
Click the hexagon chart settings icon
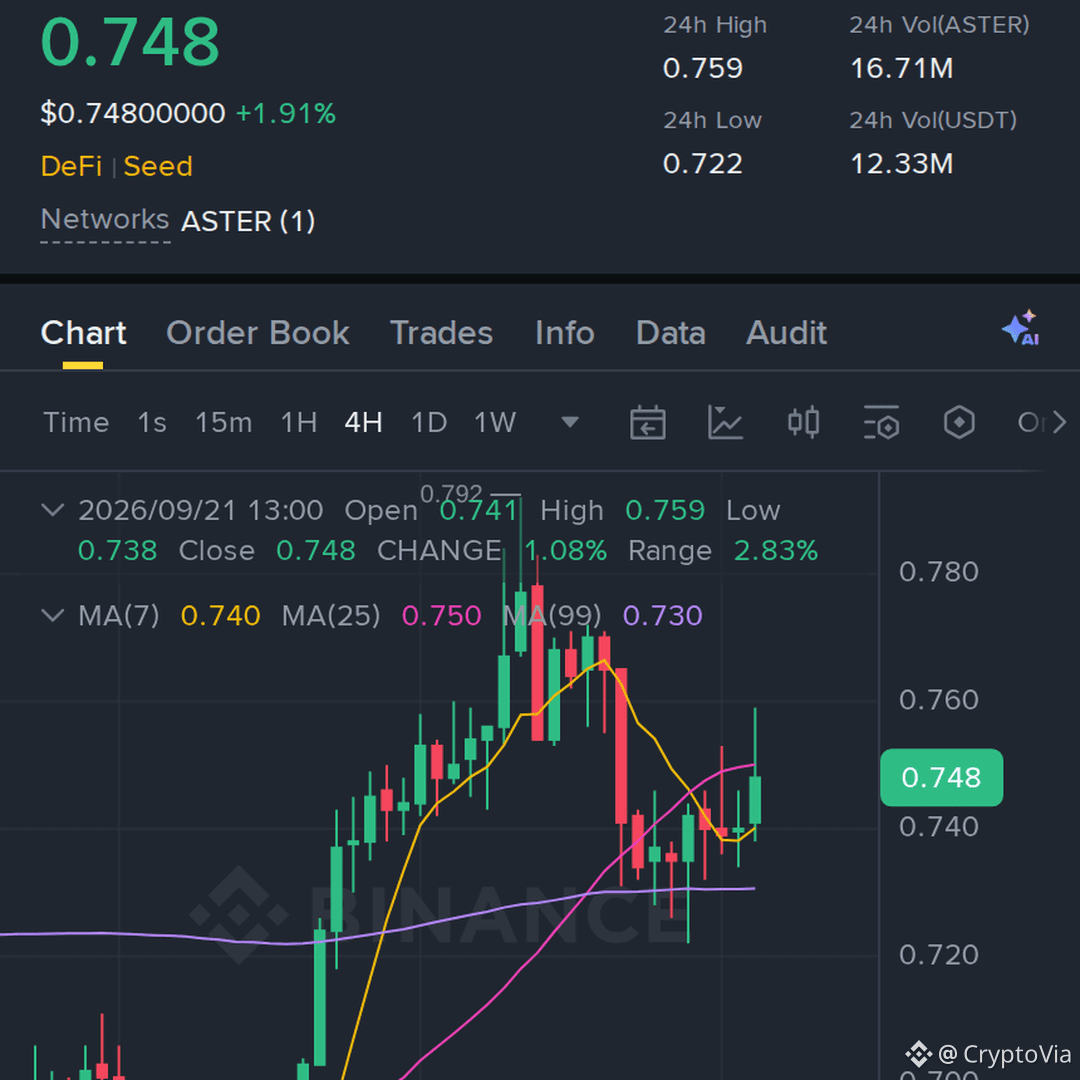click(x=959, y=422)
